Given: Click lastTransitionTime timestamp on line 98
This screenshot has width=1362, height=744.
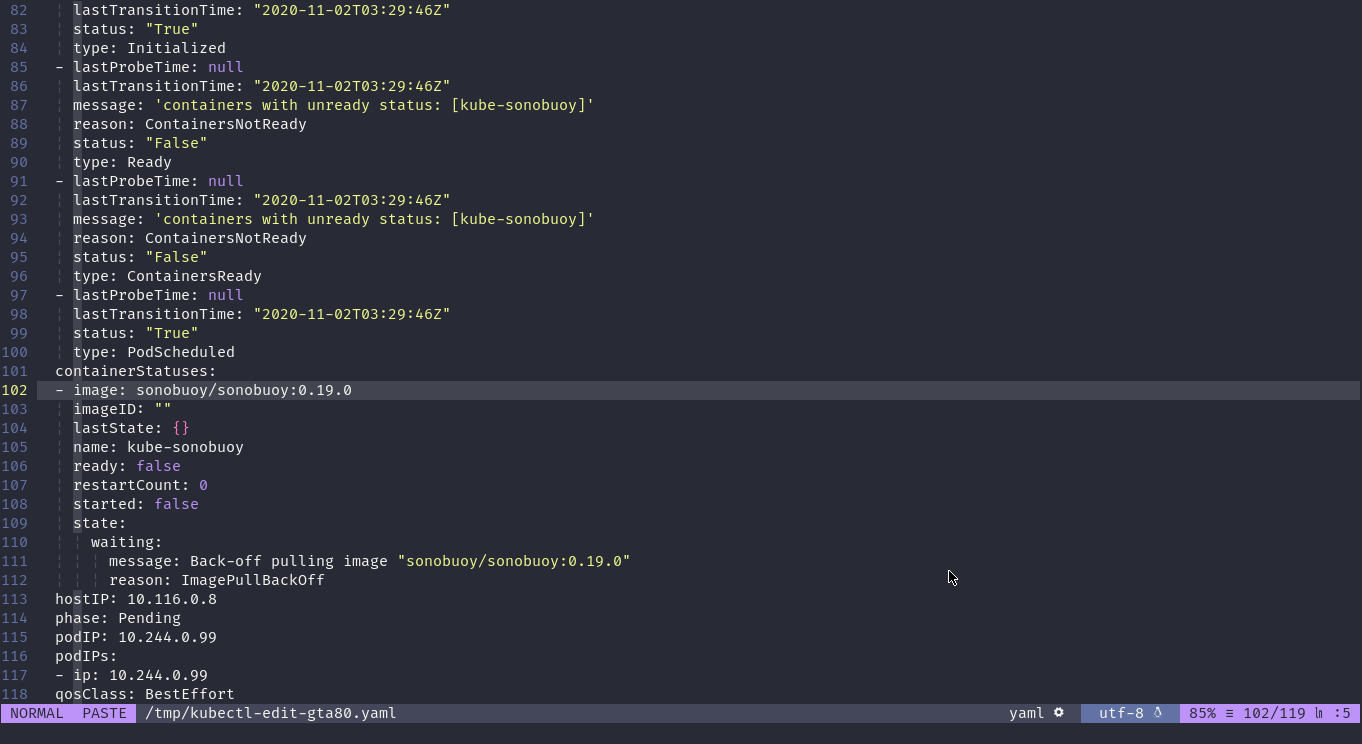Looking at the screenshot, I should coord(352,314).
